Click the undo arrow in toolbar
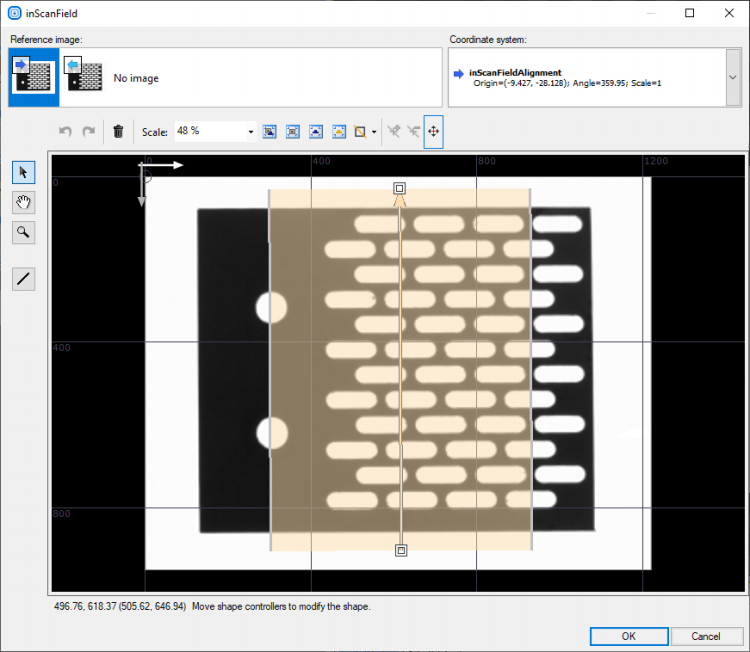The width and height of the screenshot is (750, 652). [65, 131]
